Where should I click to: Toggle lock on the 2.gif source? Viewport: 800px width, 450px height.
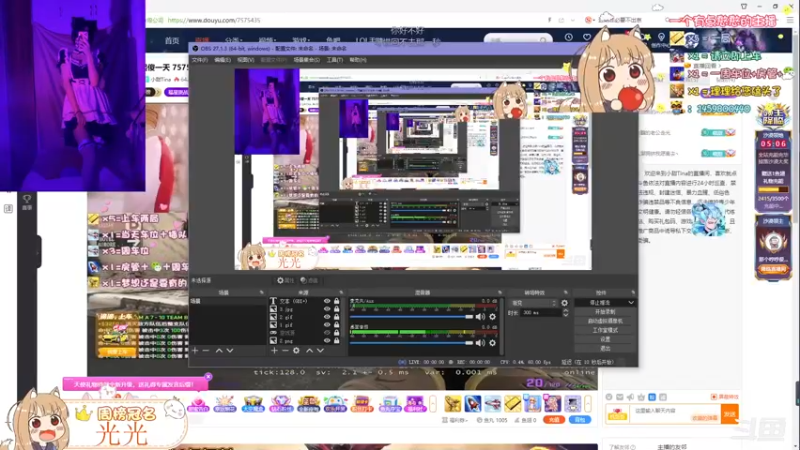pos(337,317)
